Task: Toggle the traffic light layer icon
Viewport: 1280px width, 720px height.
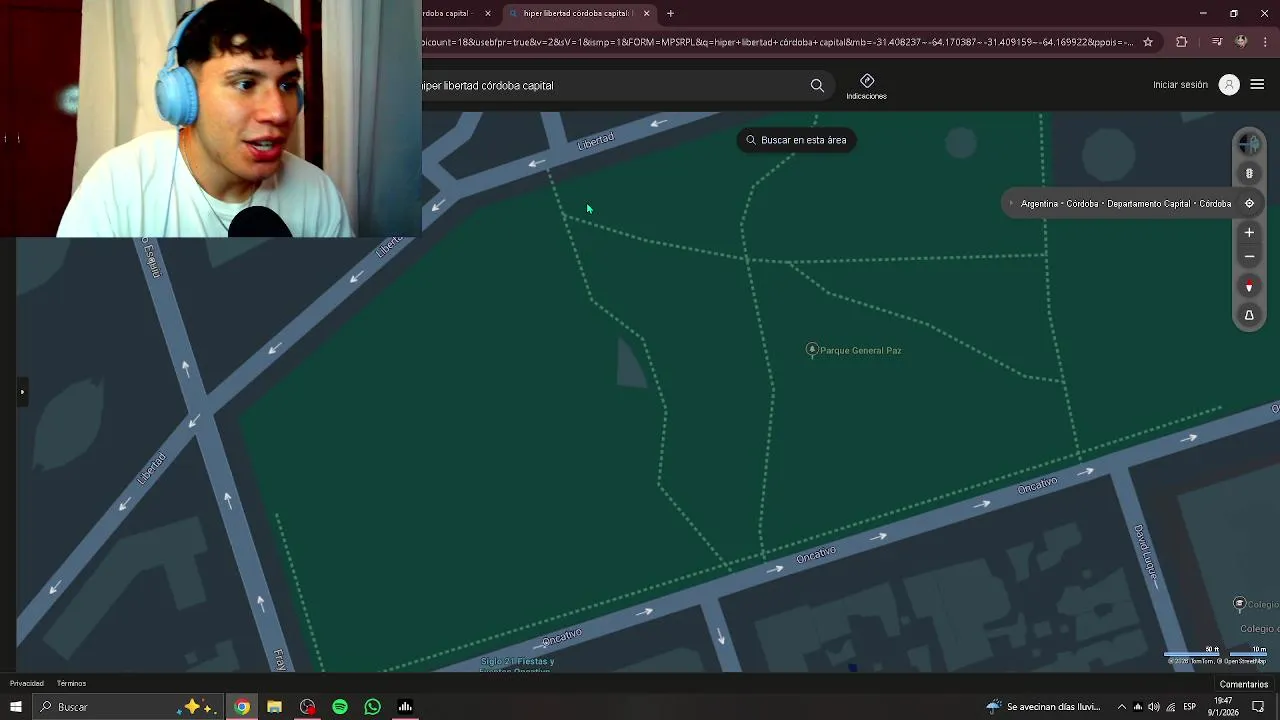Action: [1249, 174]
